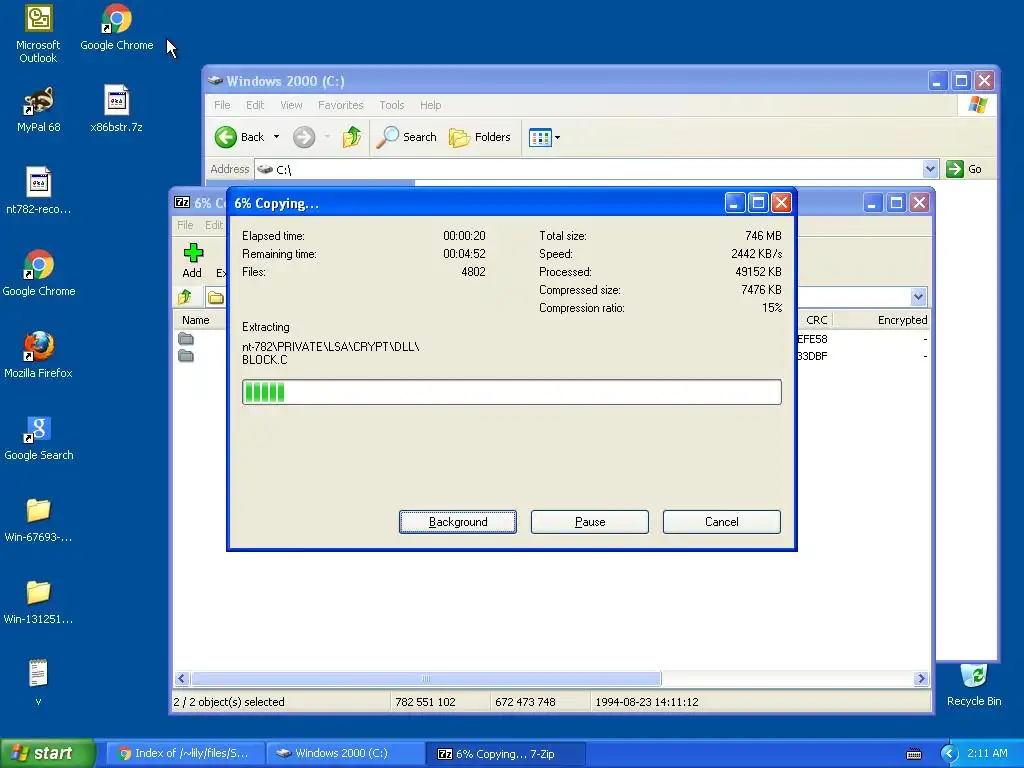Sort by Encrypted column header

coord(902,320)
